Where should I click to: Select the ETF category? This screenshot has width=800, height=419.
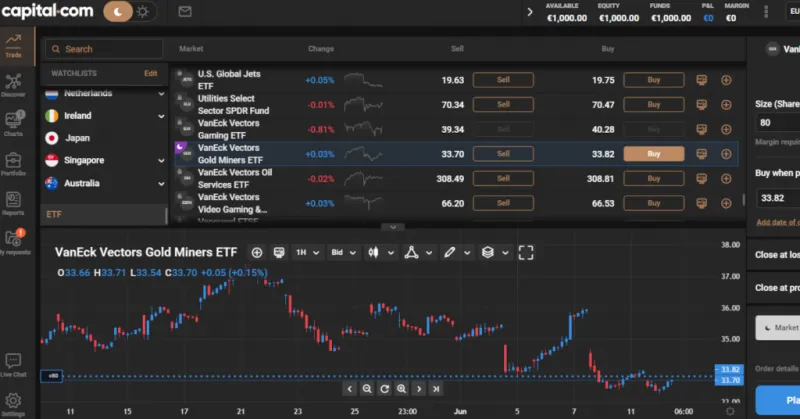(x=104, y=214)
